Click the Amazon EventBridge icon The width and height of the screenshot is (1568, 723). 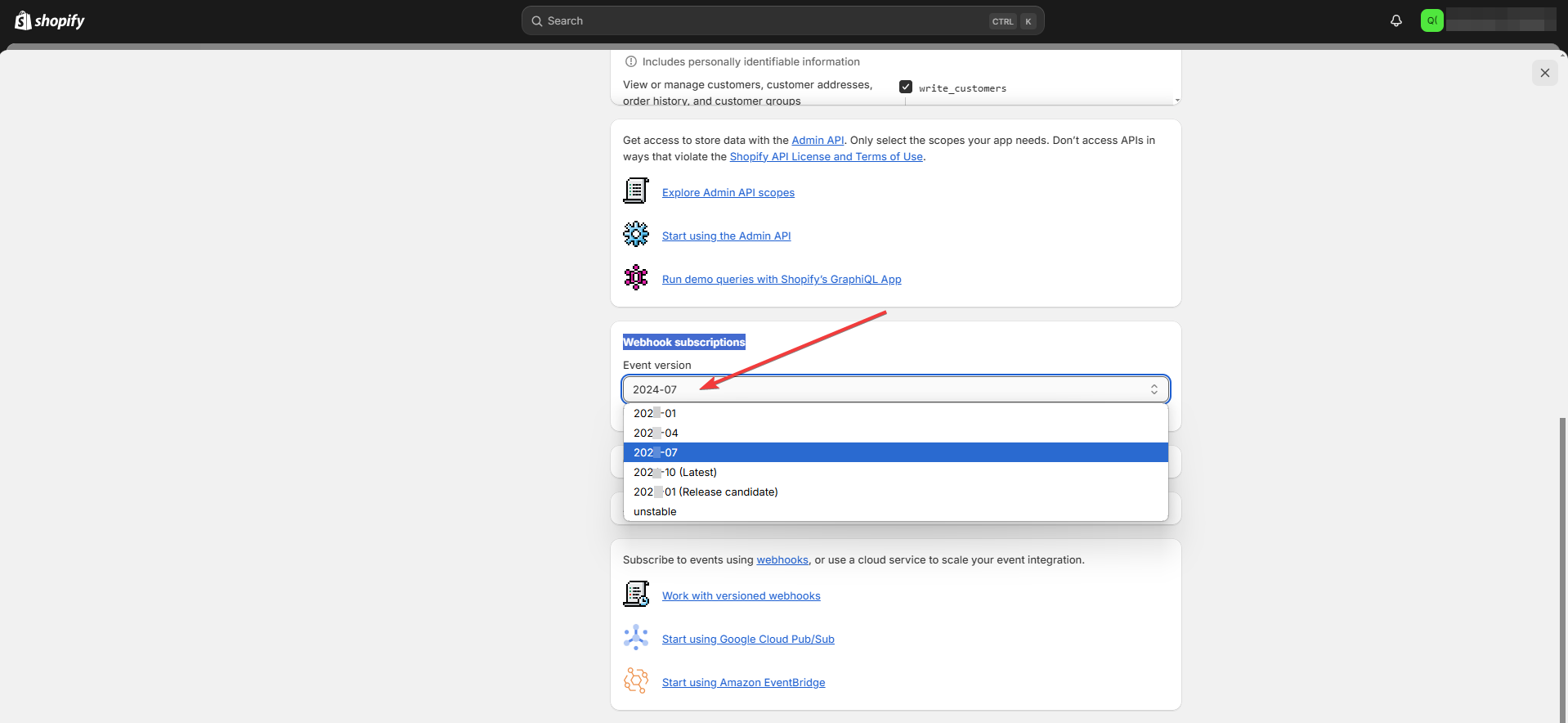coord(636,681)
